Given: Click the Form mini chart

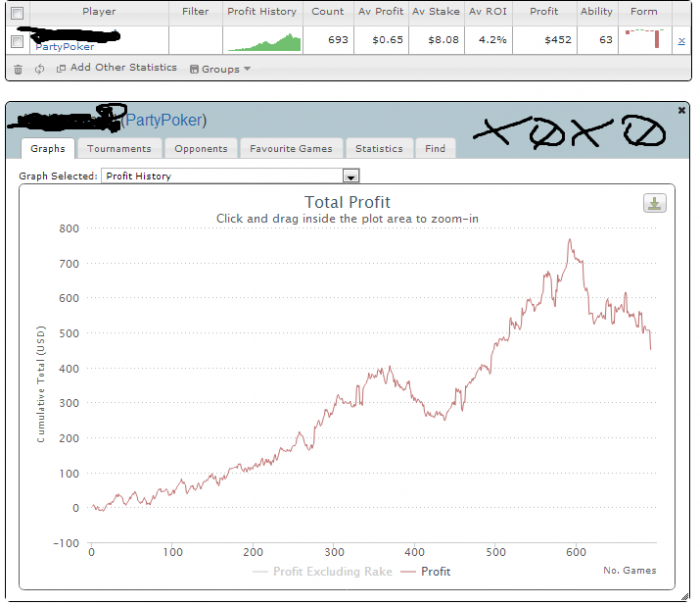Looking at the screenshot, I should click(644, 38).
